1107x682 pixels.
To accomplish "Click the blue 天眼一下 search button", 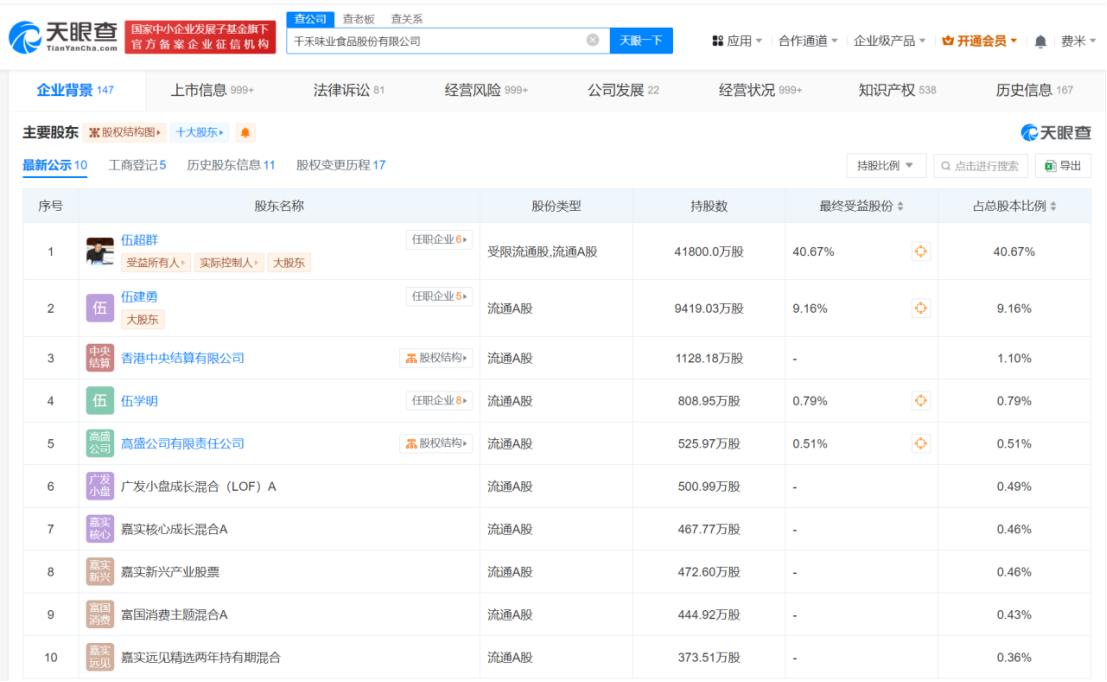I will pos(641,41).
